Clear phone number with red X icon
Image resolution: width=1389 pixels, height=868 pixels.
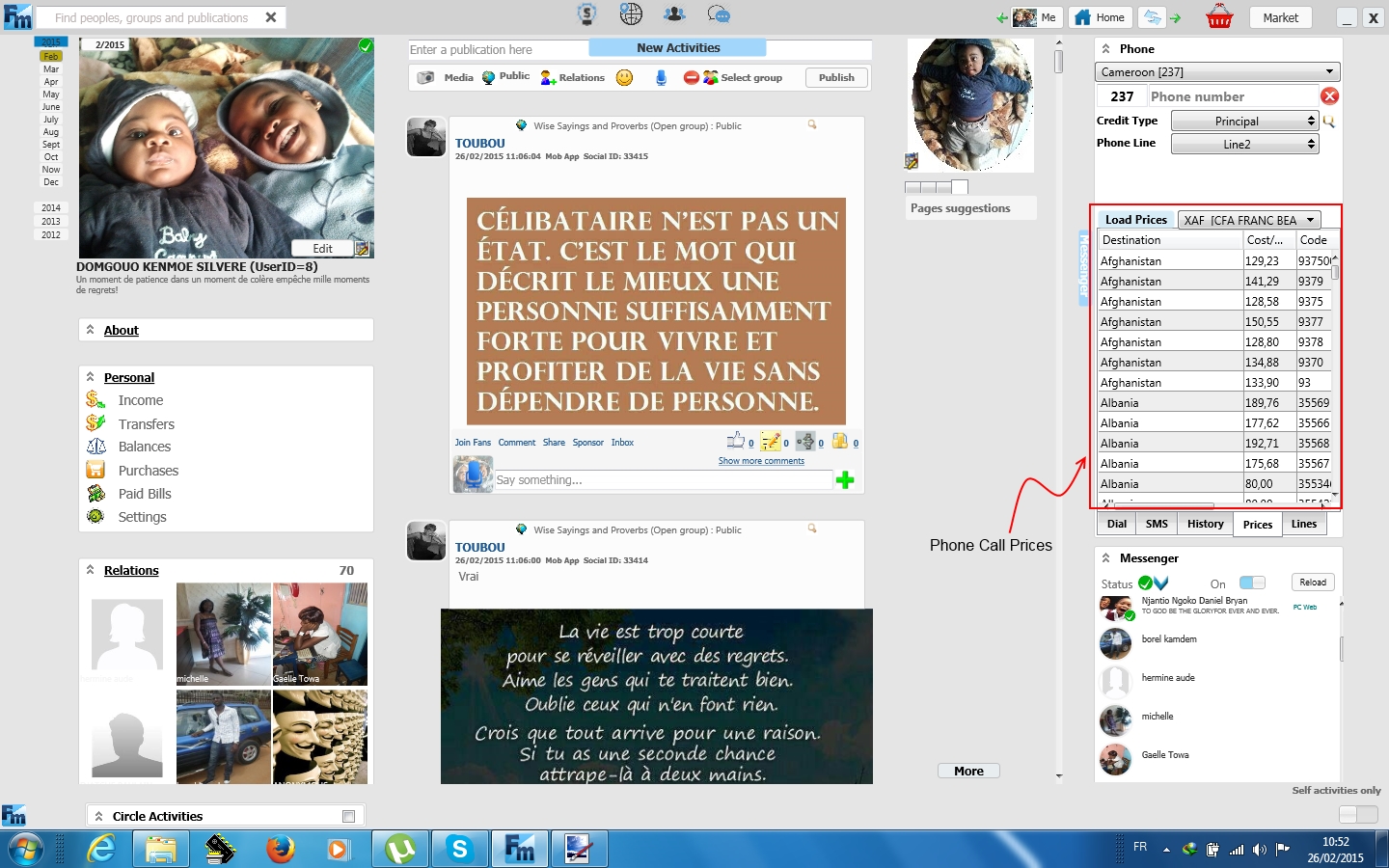tap(1329, 95)
